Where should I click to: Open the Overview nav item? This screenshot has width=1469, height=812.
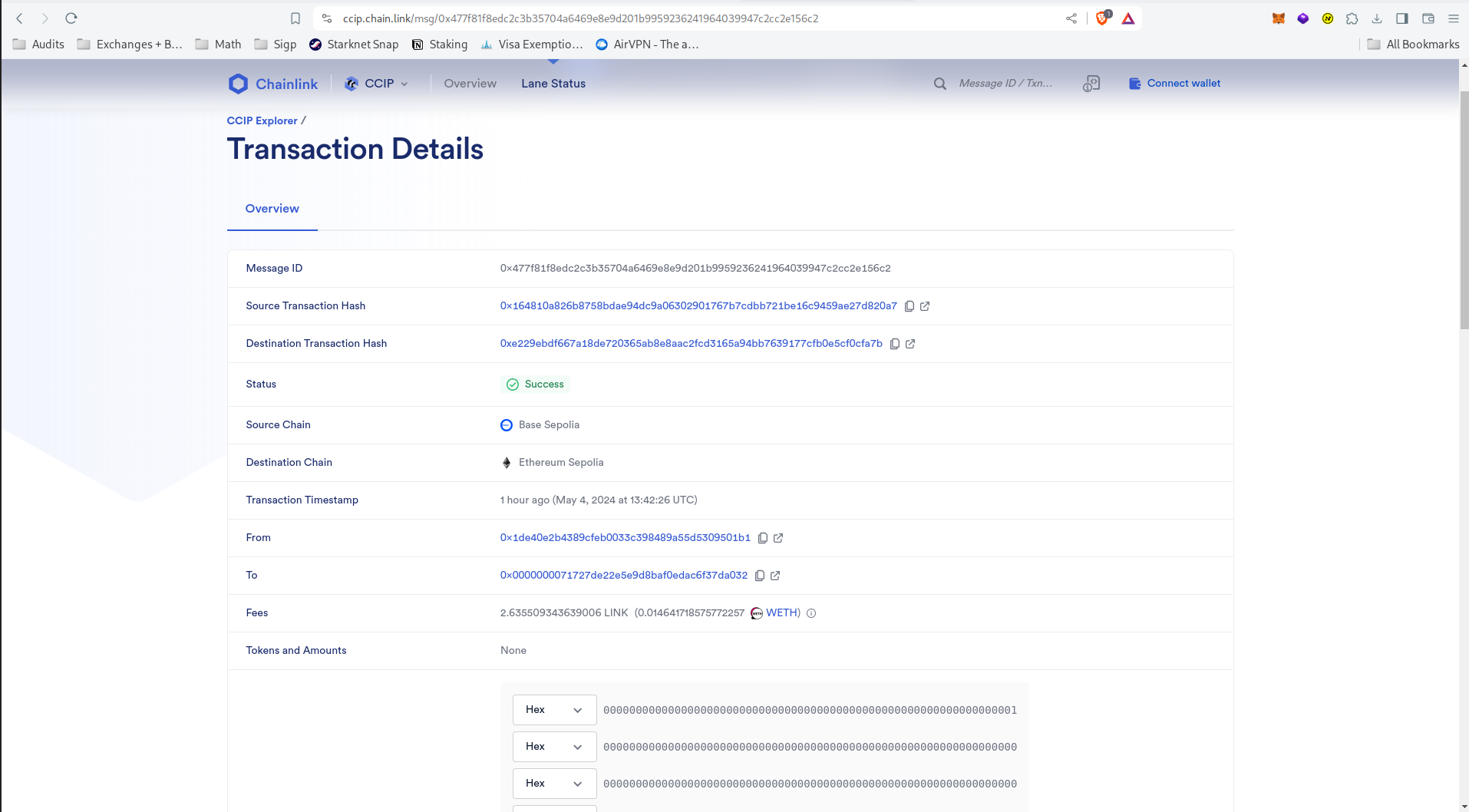click(x=470, y=84)
